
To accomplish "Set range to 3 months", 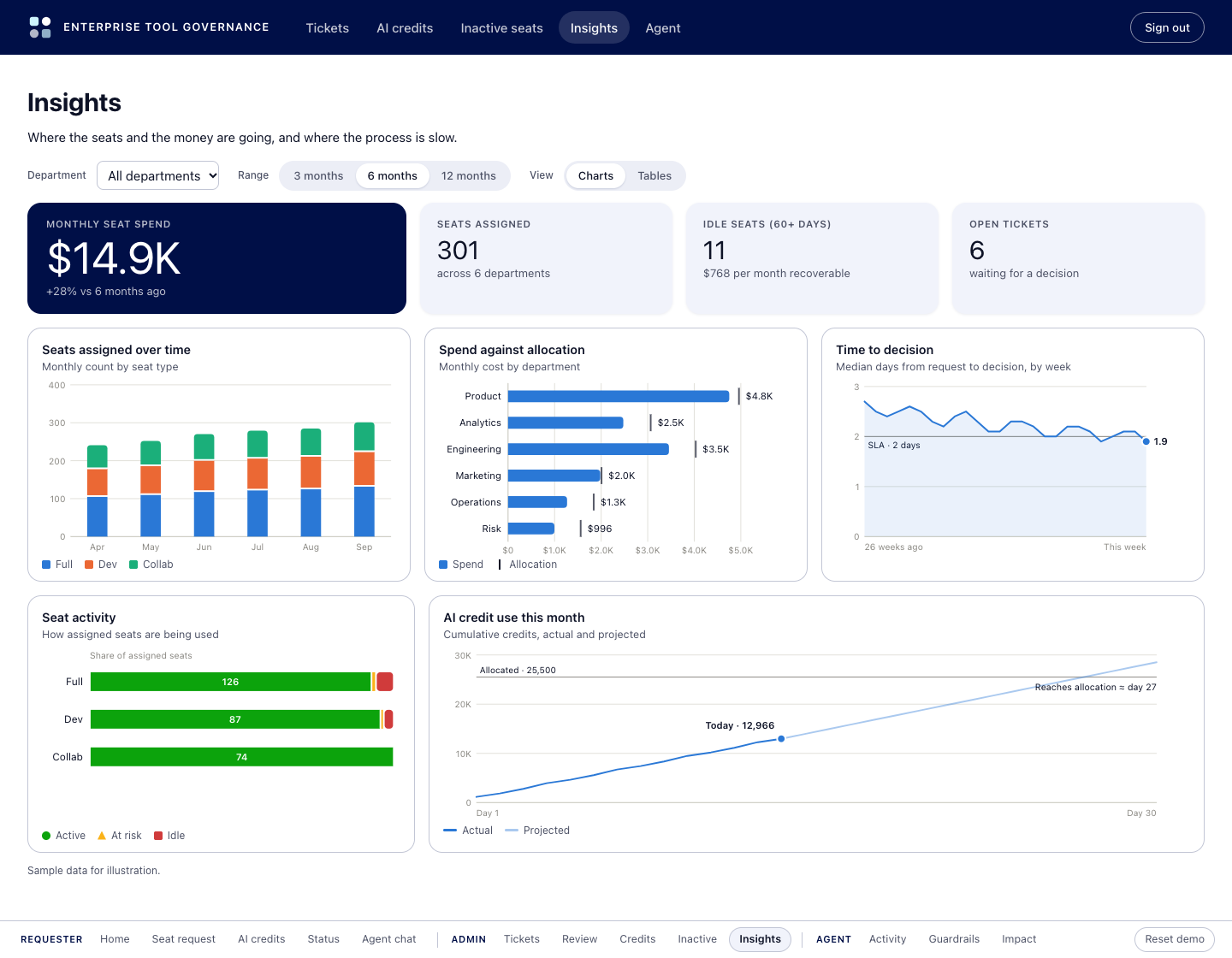I will [318, 175].
